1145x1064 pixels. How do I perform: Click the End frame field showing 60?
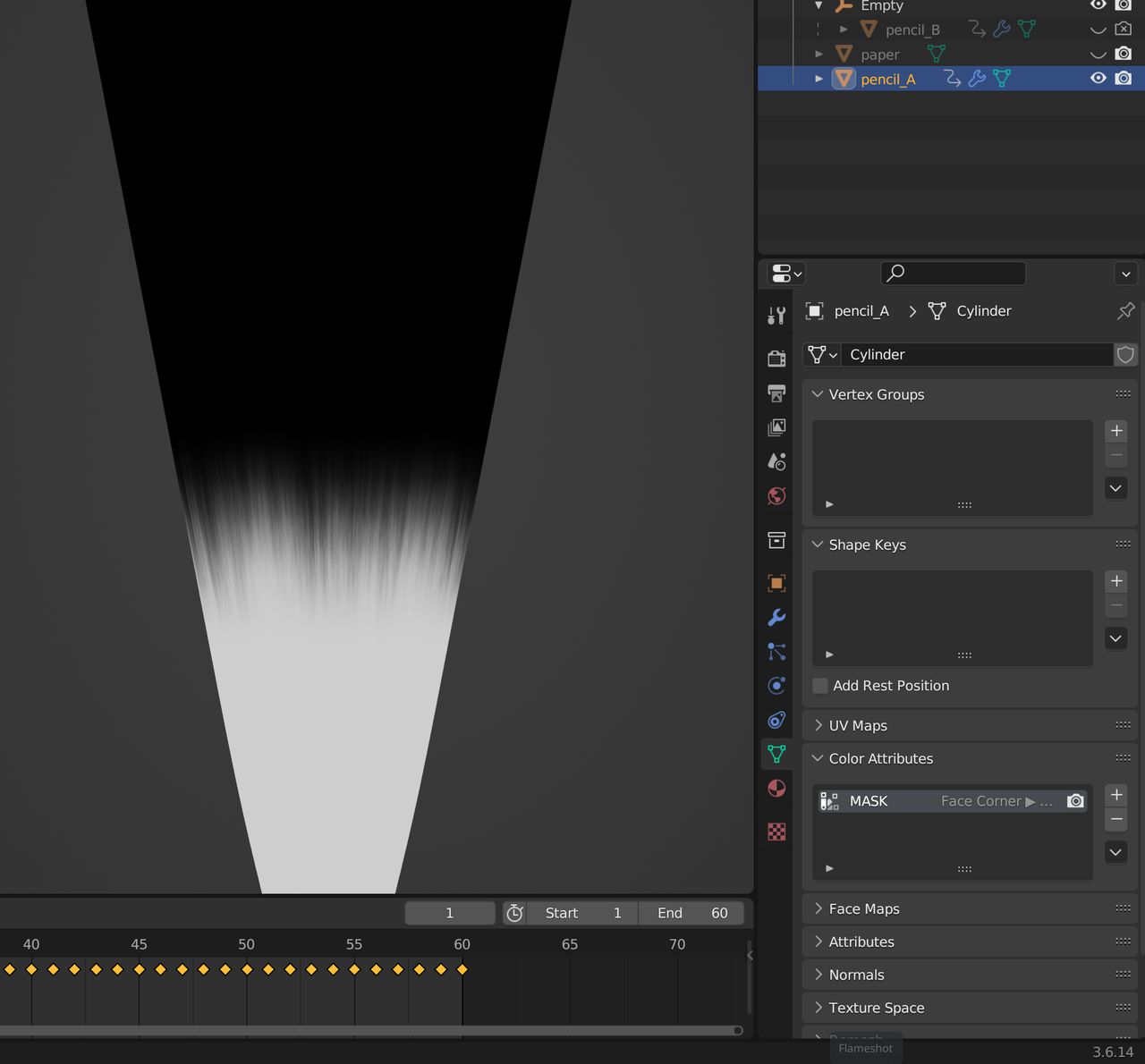[x=691, y=913]
